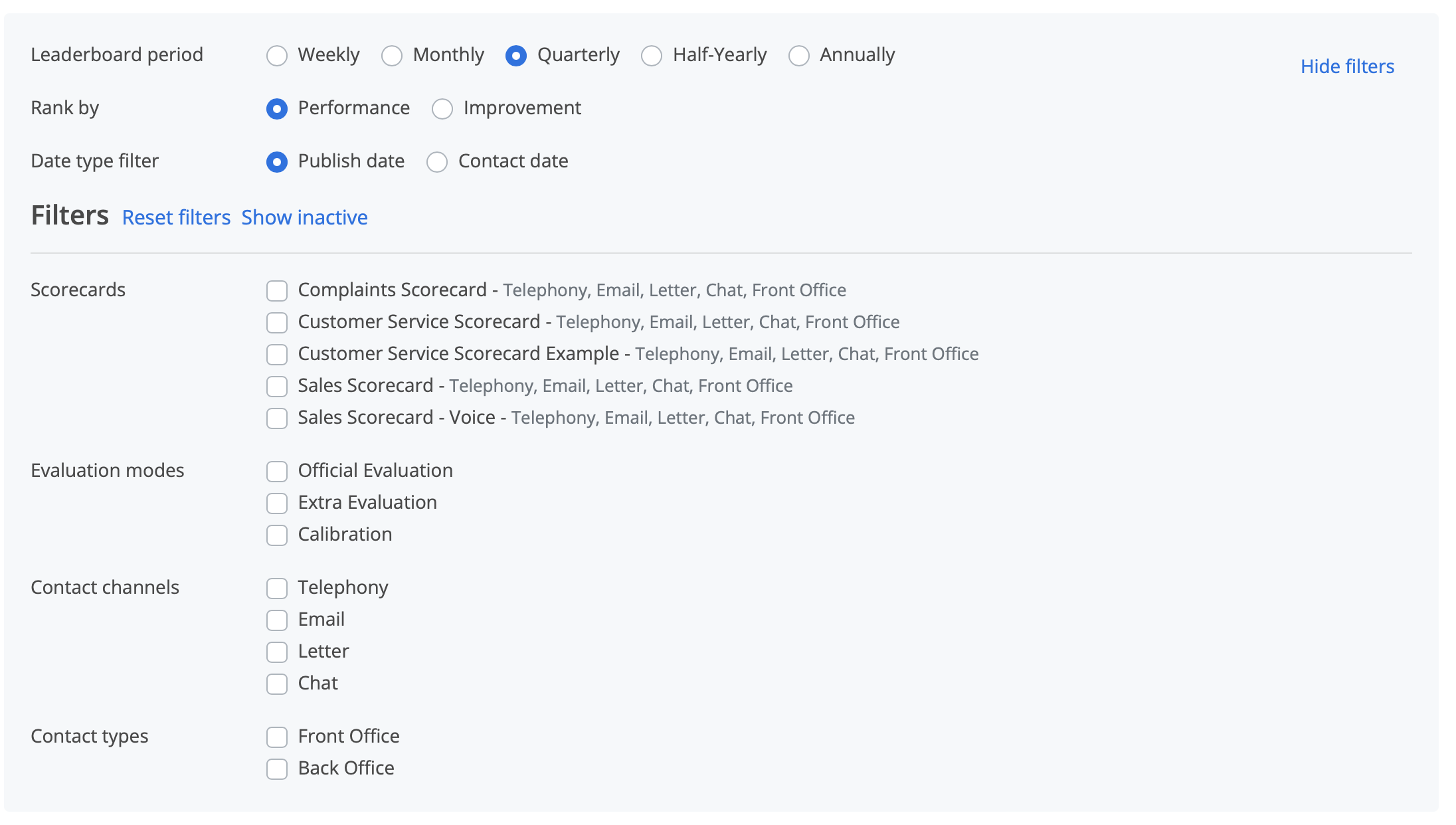Check the Complaints Scorecard checkbox
This screenshot has width=1456, height=825.
pos(277,291)
